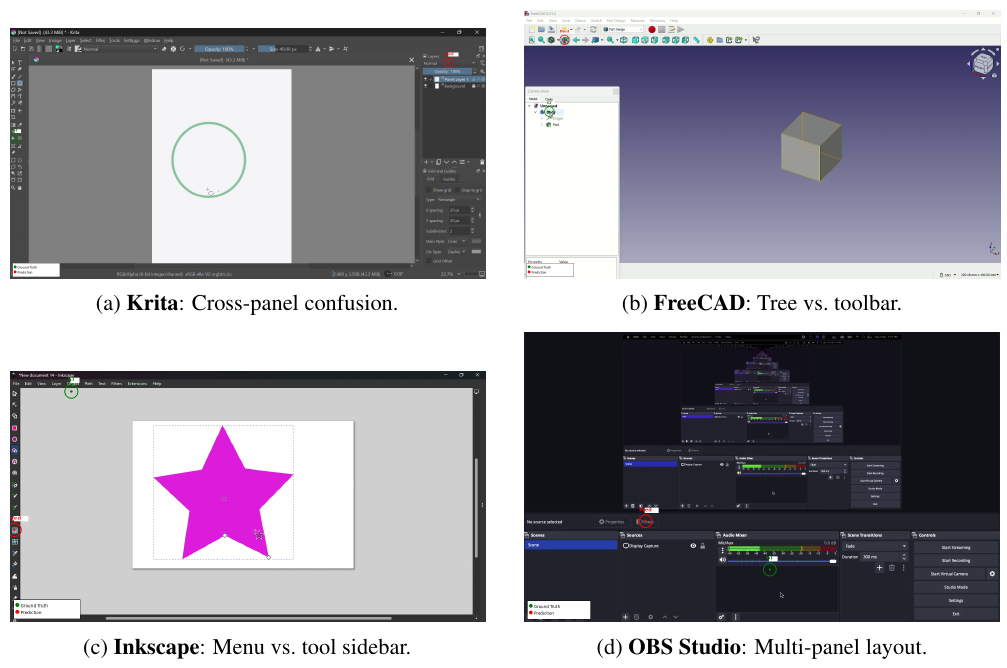1007x668 pixels.
Task: Hide the Display Capture source with its eye toggle
Action: coord(692,545)
